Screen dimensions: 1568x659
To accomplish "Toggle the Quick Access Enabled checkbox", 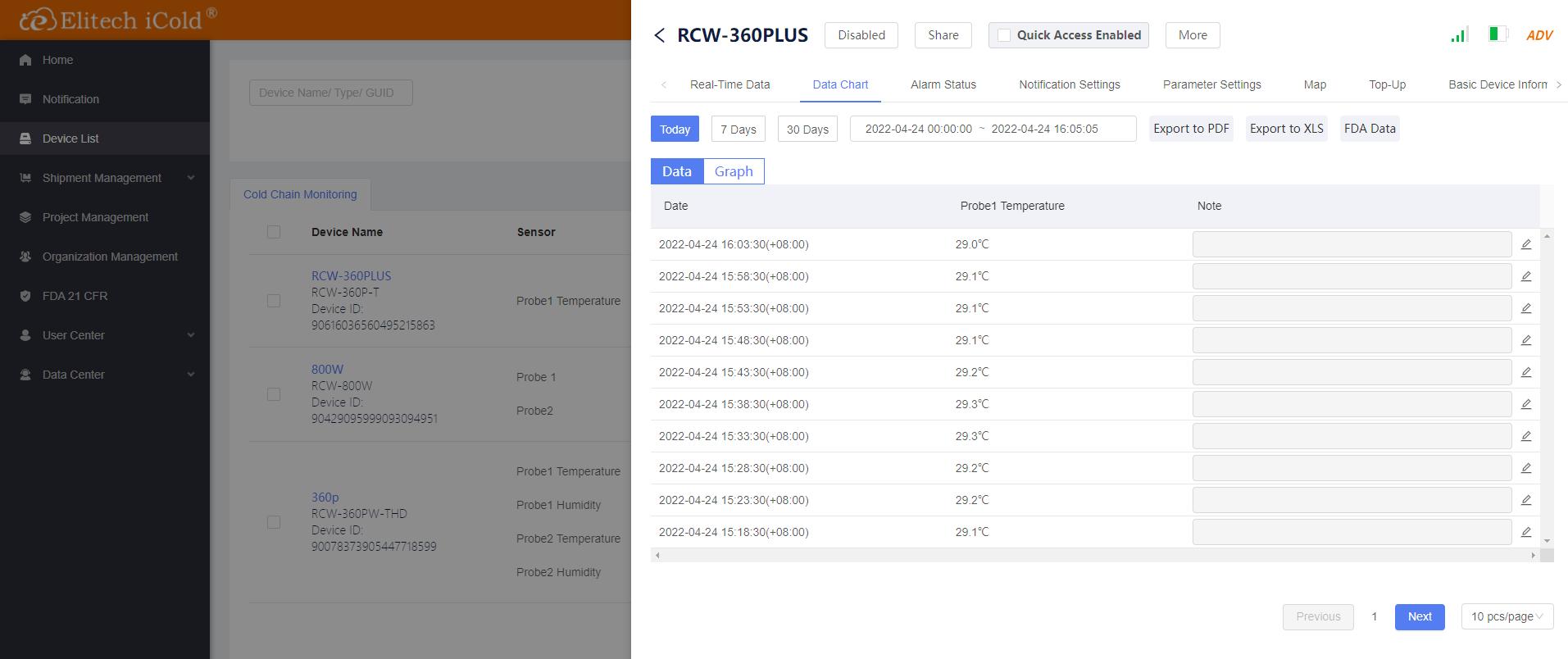I will point(1004,35).
